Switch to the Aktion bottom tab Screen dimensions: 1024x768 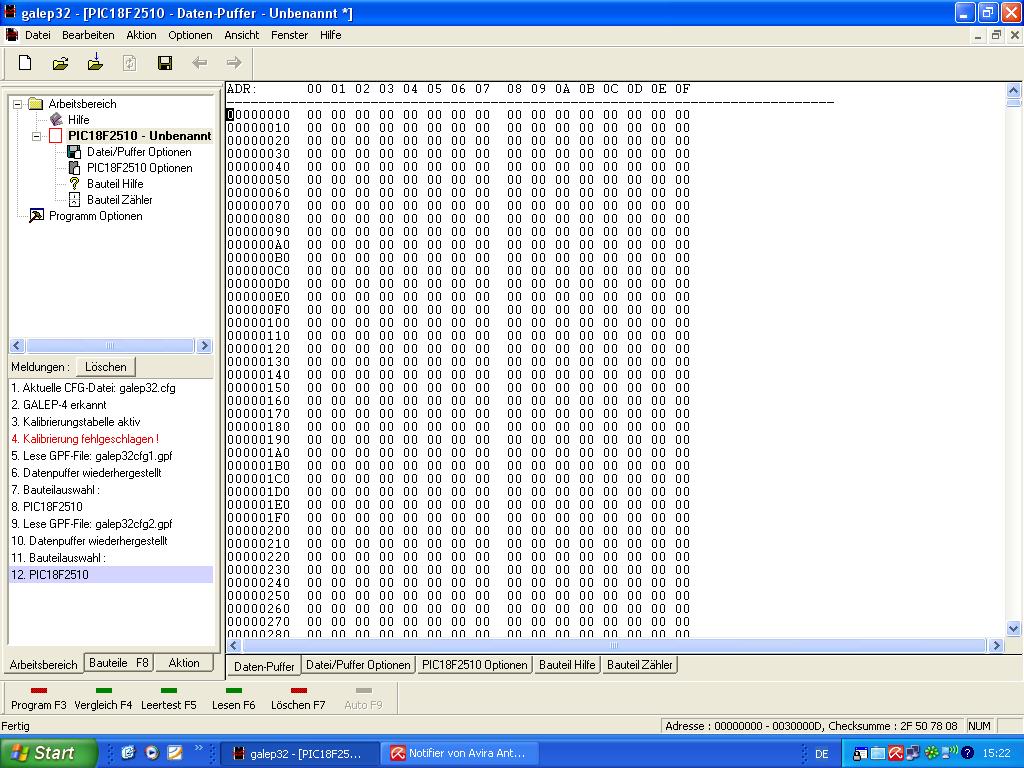[184, 663]
